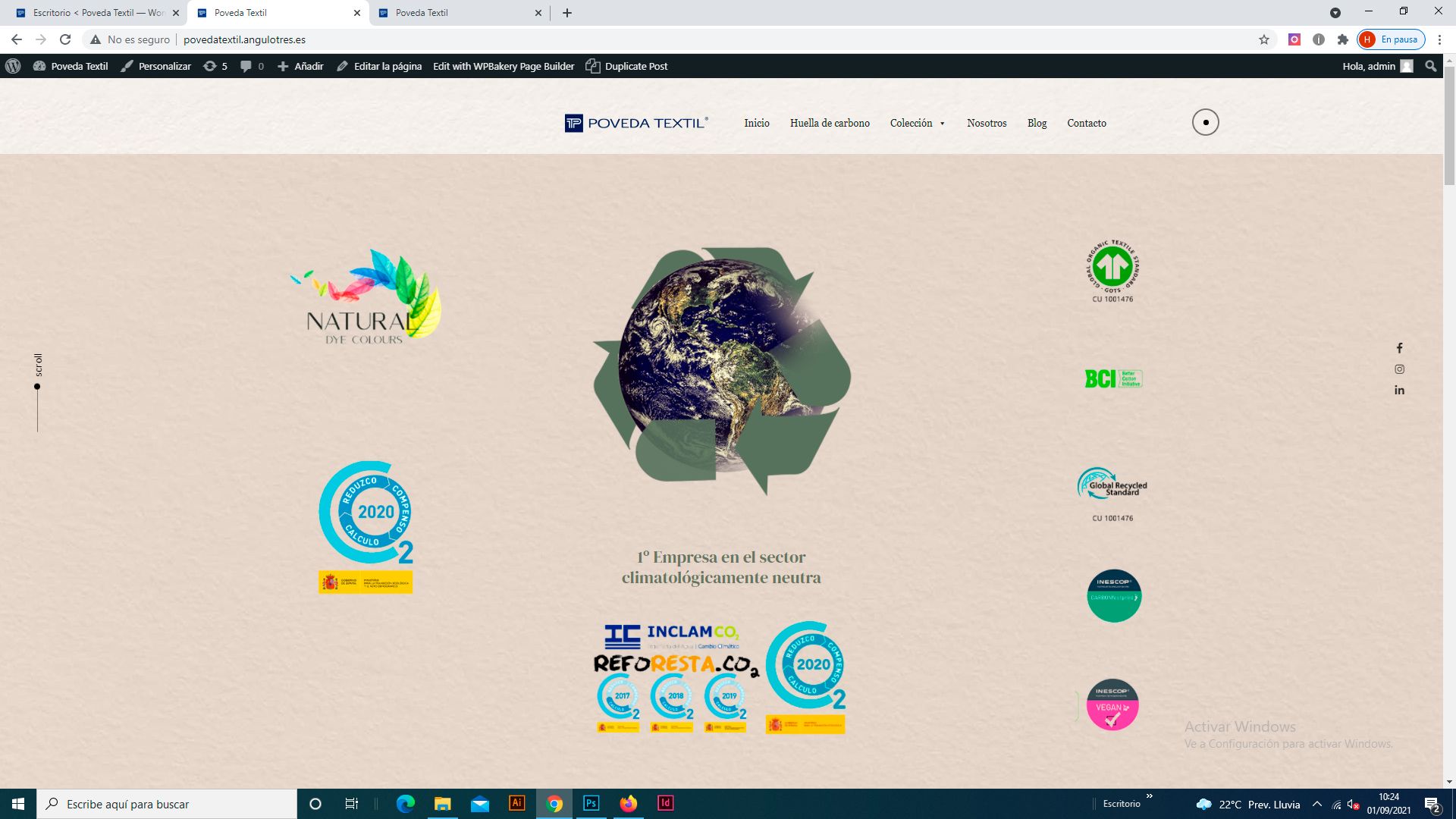Image resolution: width=1456 pixels, height=819 pixels.
Task: Open the Nosotros menu item
Action: point(987,123)
